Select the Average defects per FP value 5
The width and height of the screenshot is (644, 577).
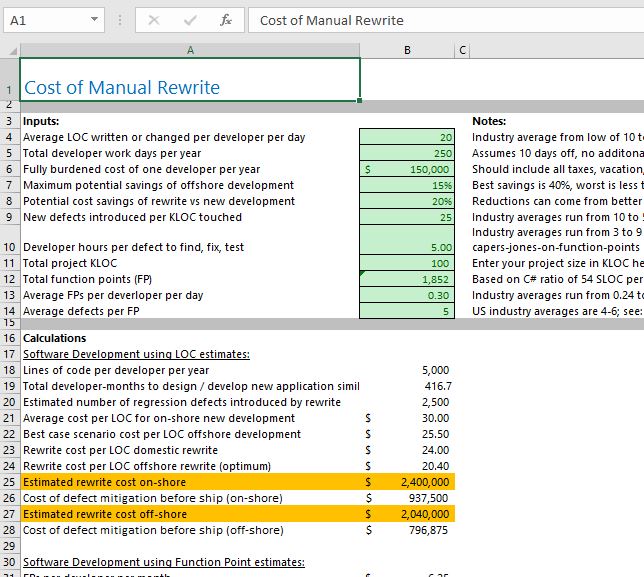[x=407, y=311]
